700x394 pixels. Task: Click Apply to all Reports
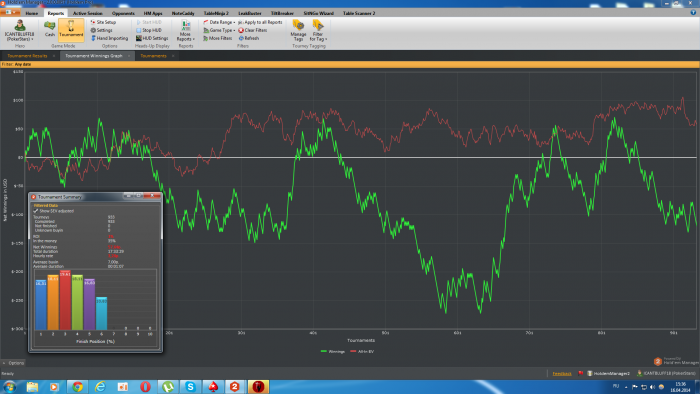(x=260, y=22)
